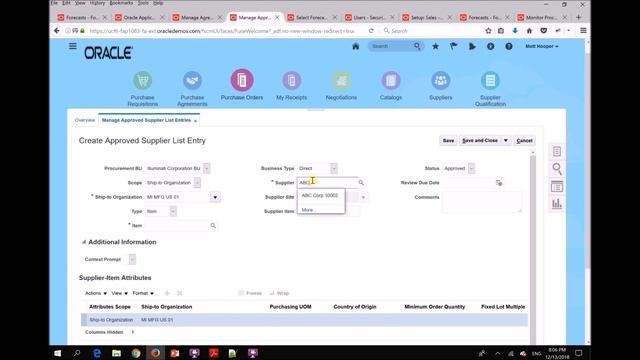Select ABC Corp 10002 suggestion

point(320,196)
